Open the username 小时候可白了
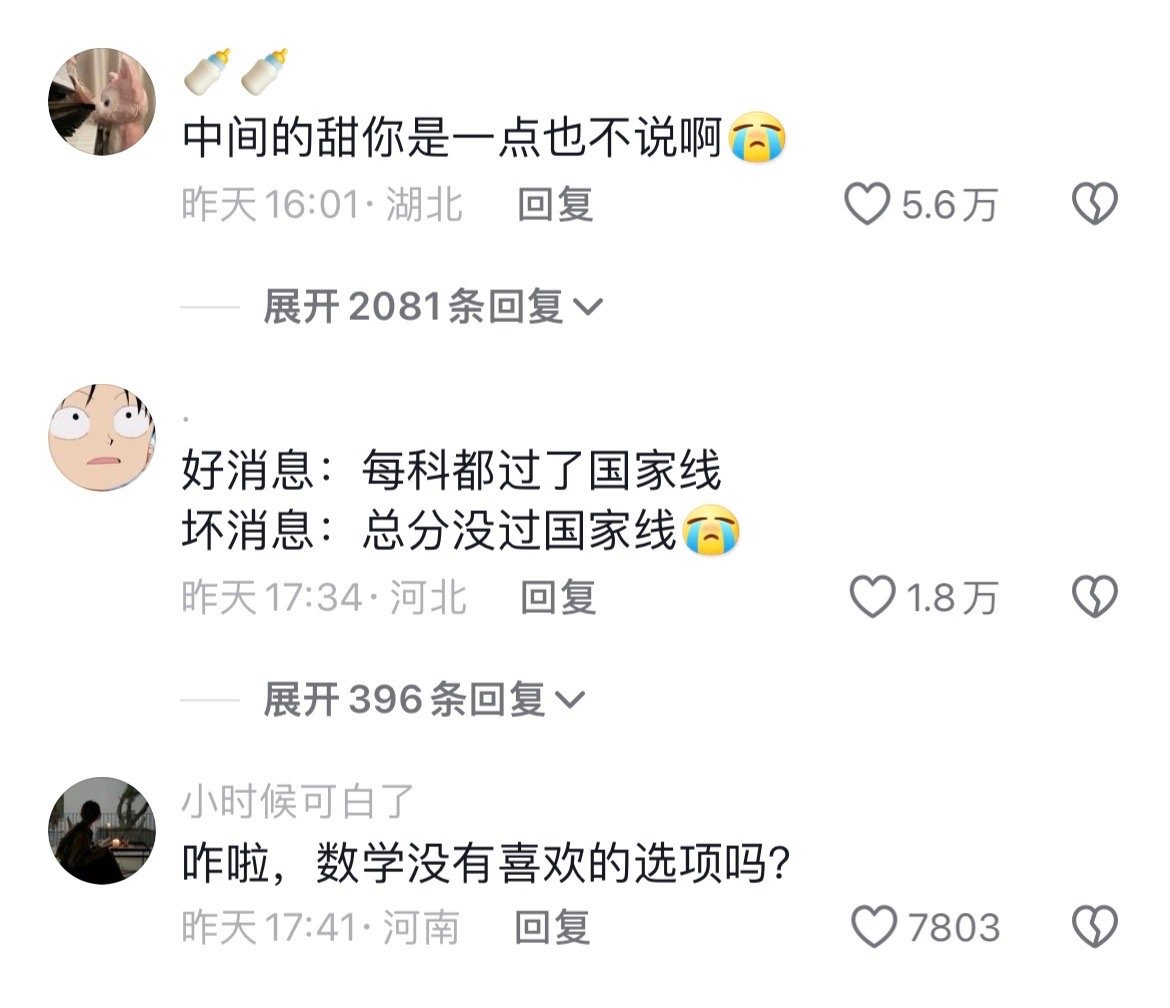Screen dimensions: 1170x1008 (298, 801)
